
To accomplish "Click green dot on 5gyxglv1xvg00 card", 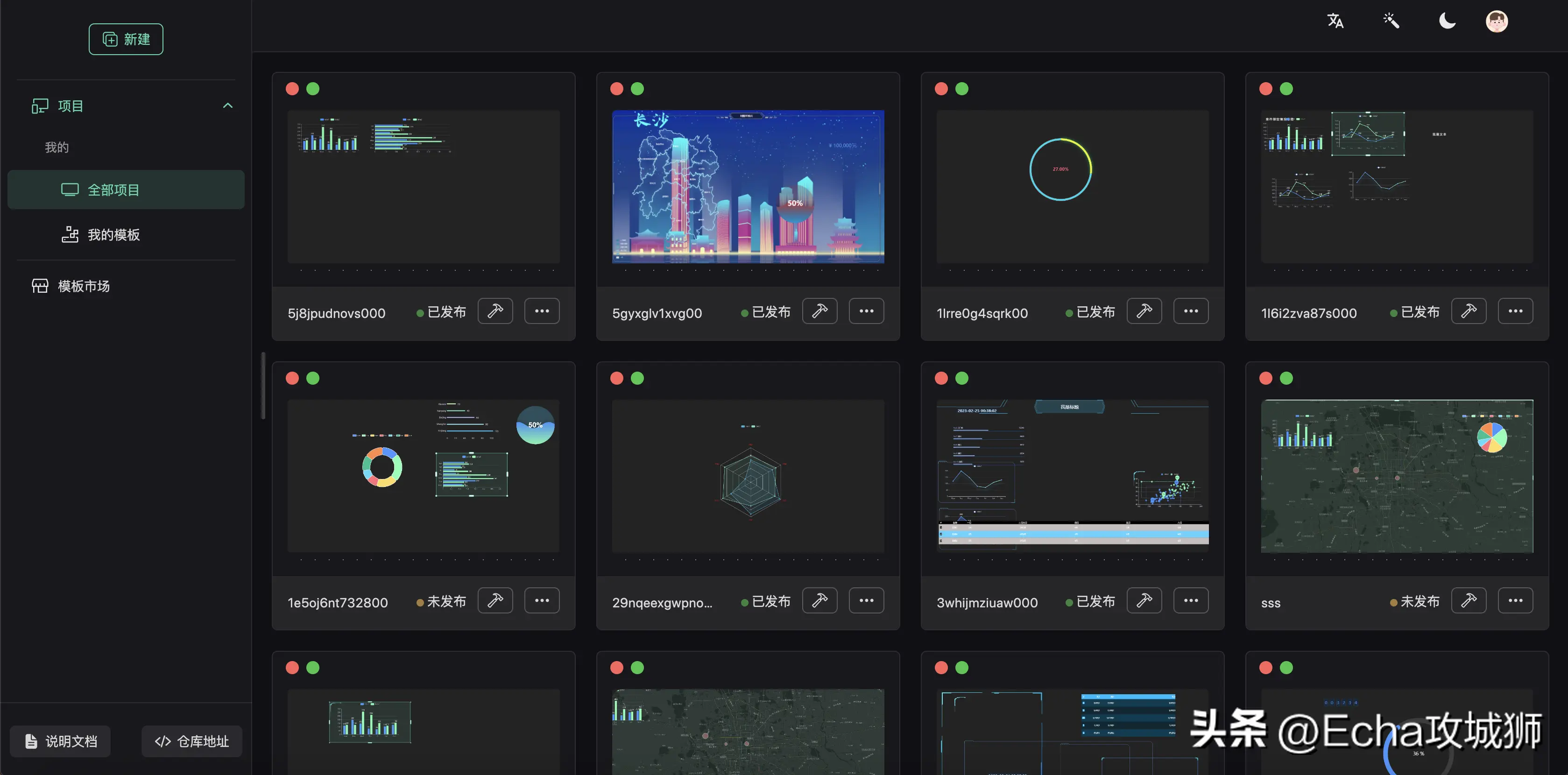I will click(x=637, y=89).
